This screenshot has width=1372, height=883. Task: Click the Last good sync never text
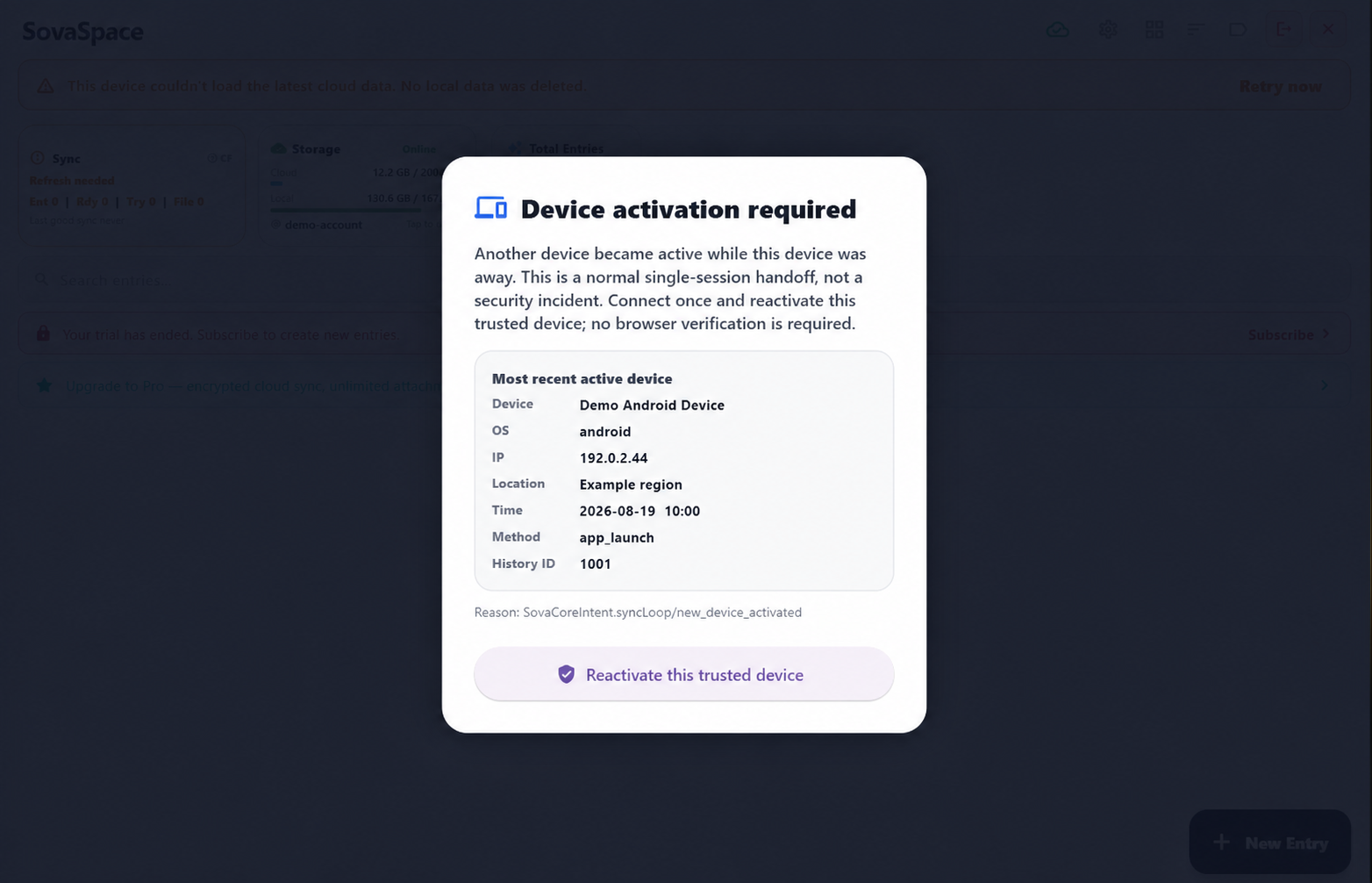tap(77, 220)
